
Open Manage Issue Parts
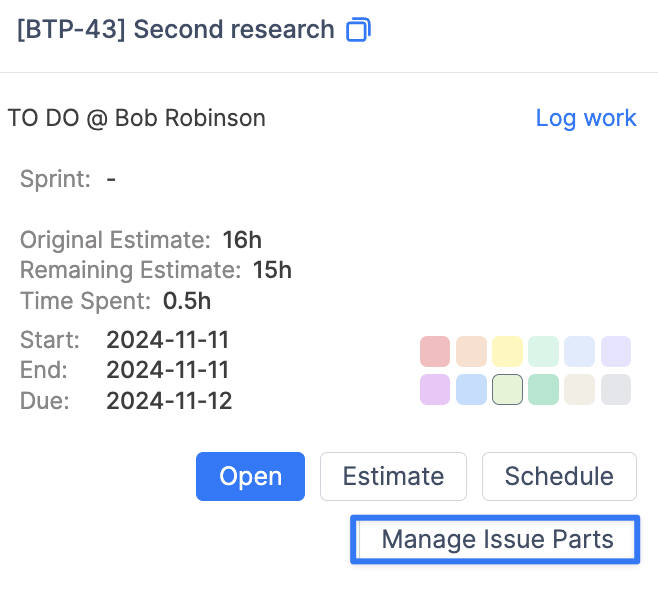(496, 540)
